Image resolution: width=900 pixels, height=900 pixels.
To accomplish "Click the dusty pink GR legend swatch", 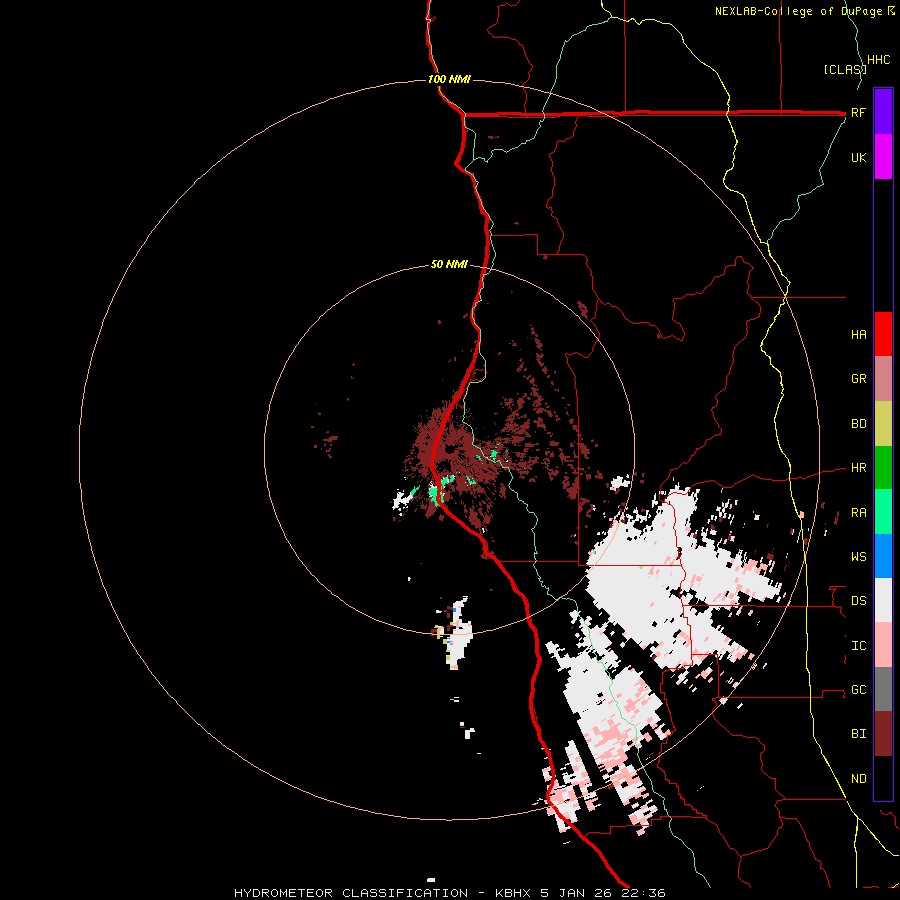I will point(883,379).
